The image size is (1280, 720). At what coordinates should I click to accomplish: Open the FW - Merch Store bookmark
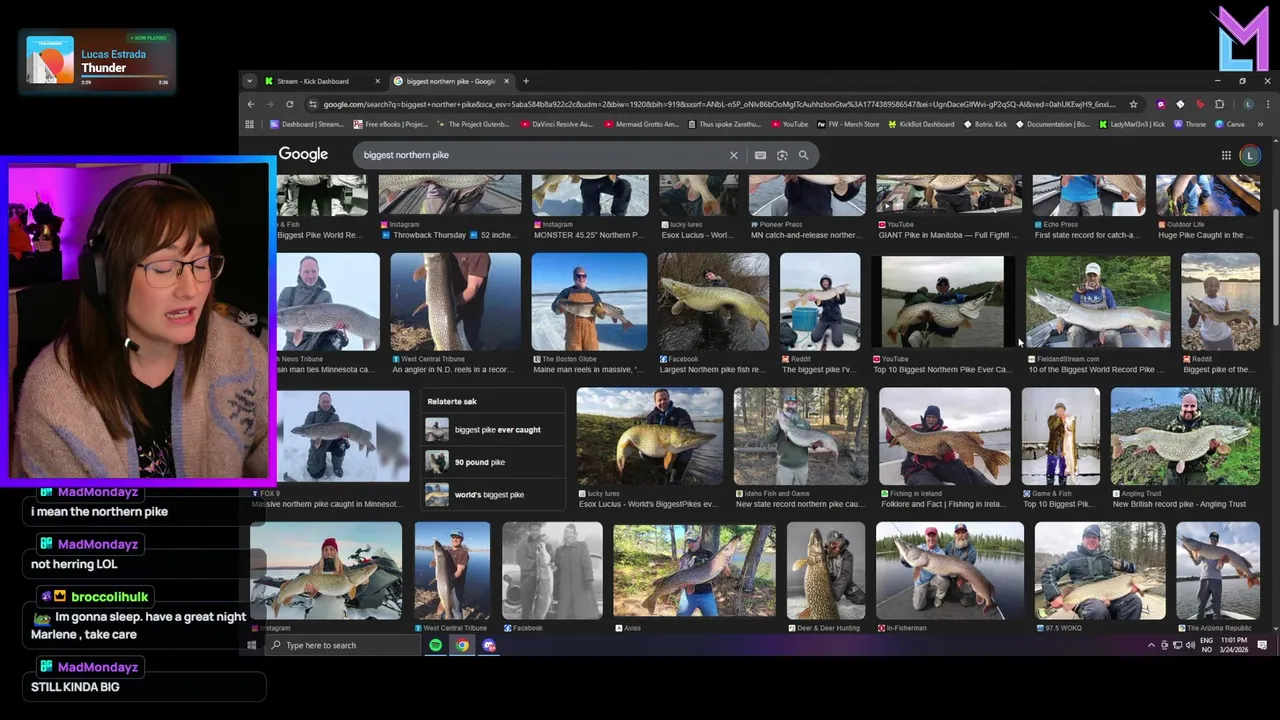point(848,124)
